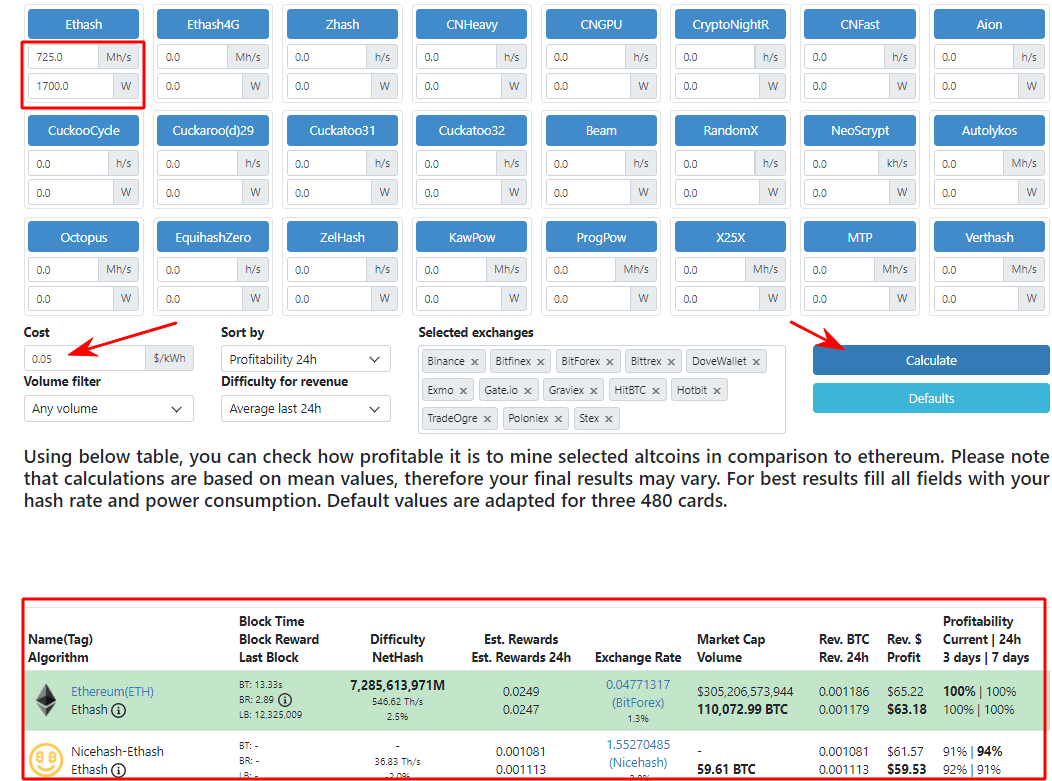Remove TradeOgre from selected exchanges
Image resolution: width=1052 pixels, height=781 pixels.
(x=487, y=419)
